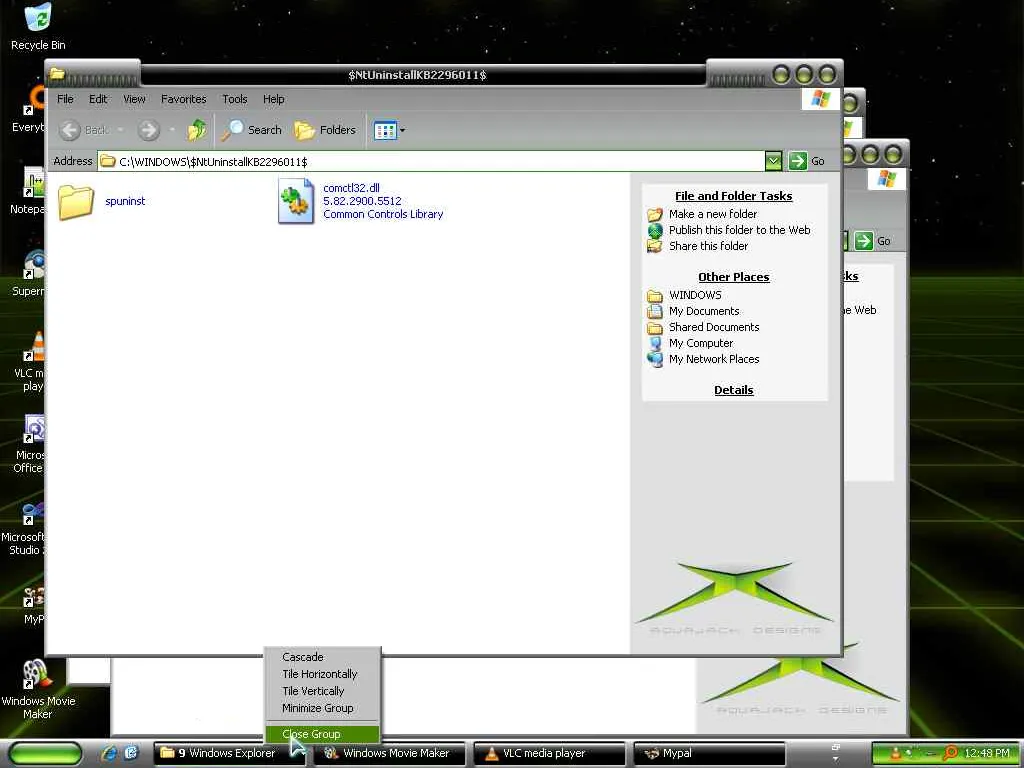Click the folder icon in the title bar
Screen dimensions: 1024x768
(57, 74)
